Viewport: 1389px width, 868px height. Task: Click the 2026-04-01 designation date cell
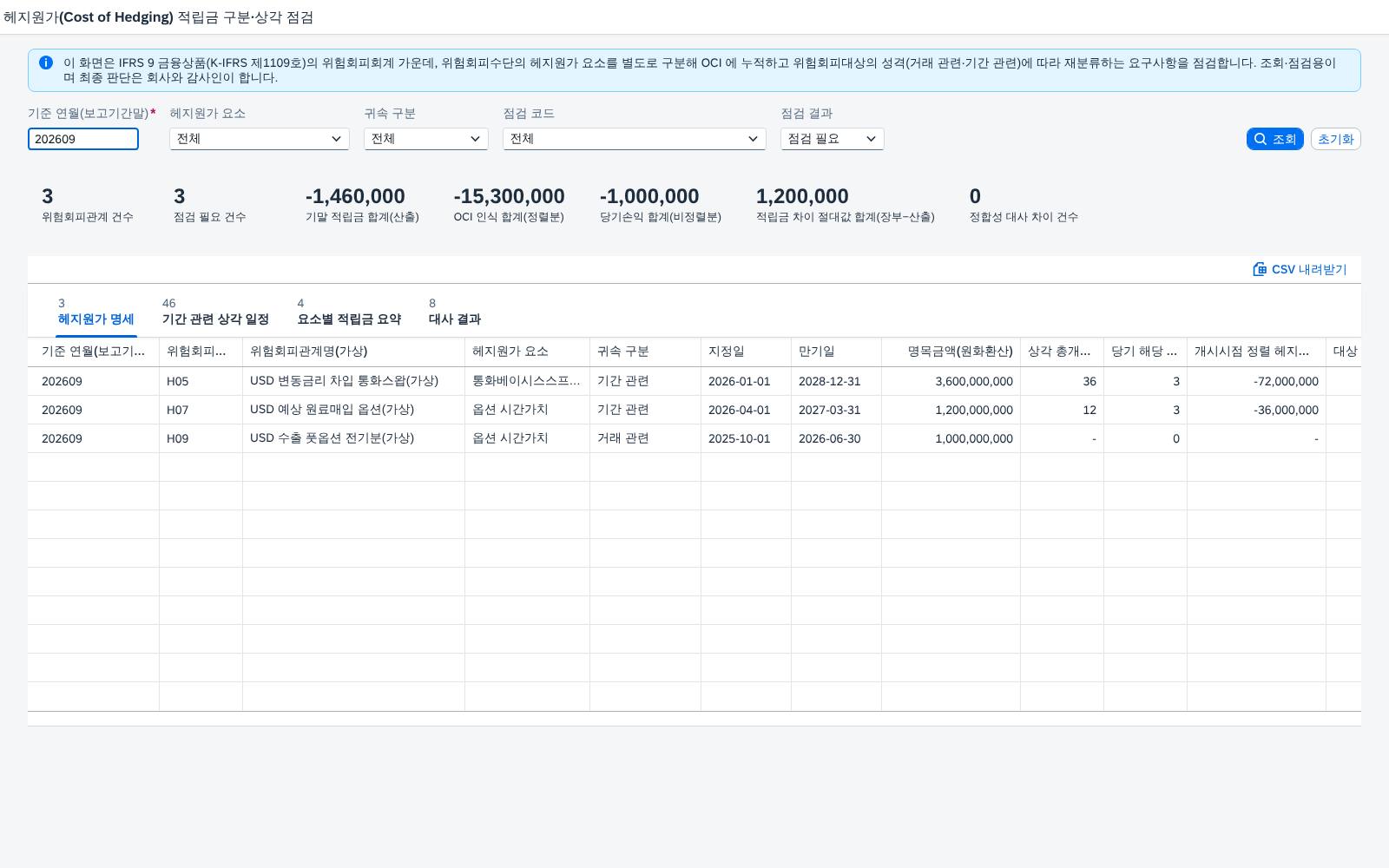point(747,410)
